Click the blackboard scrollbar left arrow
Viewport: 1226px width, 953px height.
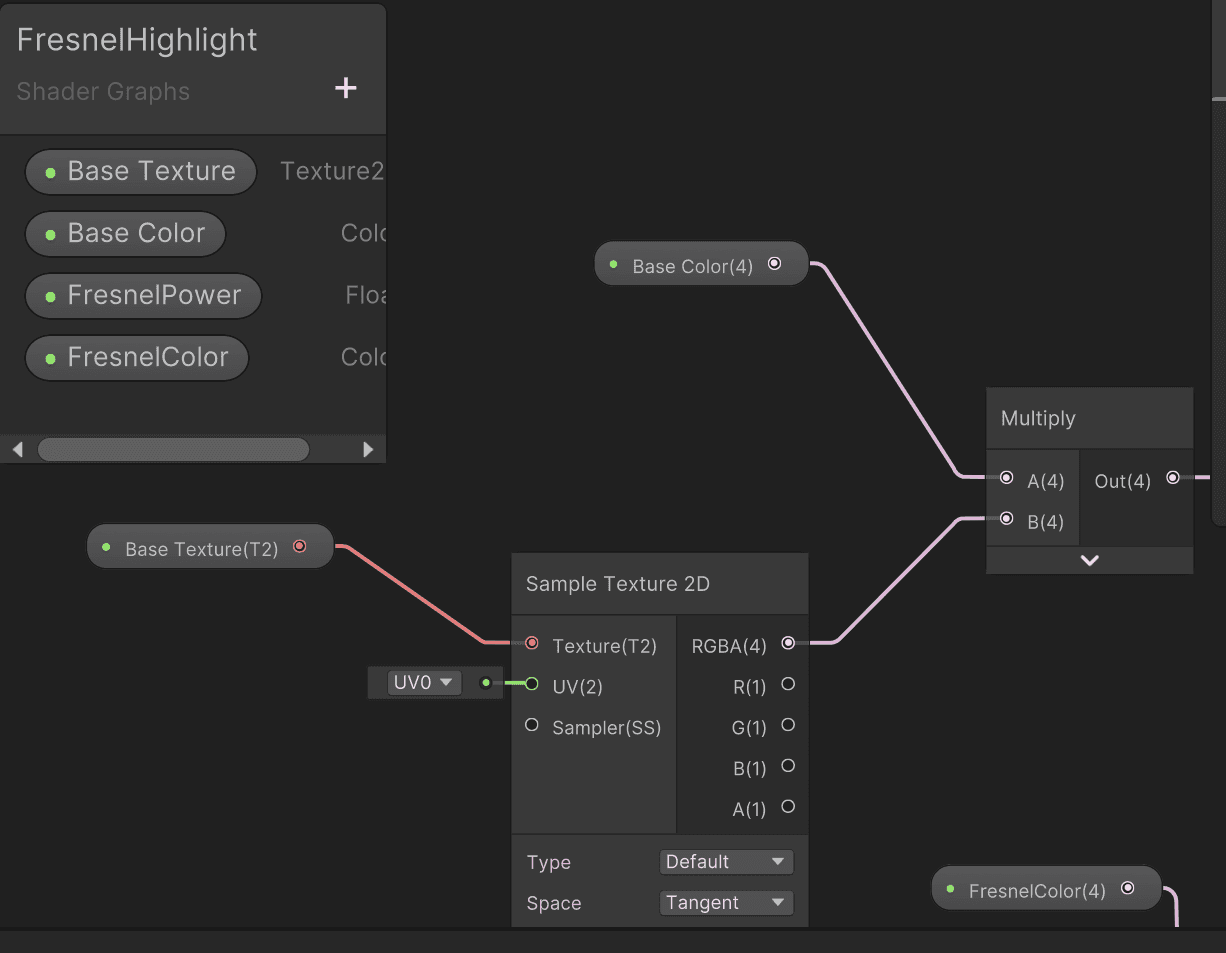click(x=17, y=449)
